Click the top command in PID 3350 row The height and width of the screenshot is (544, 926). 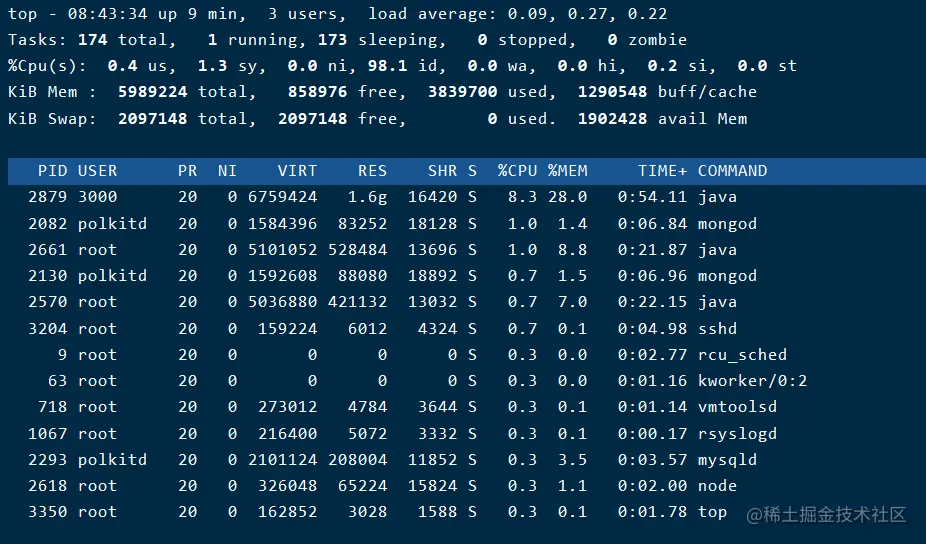712,512
